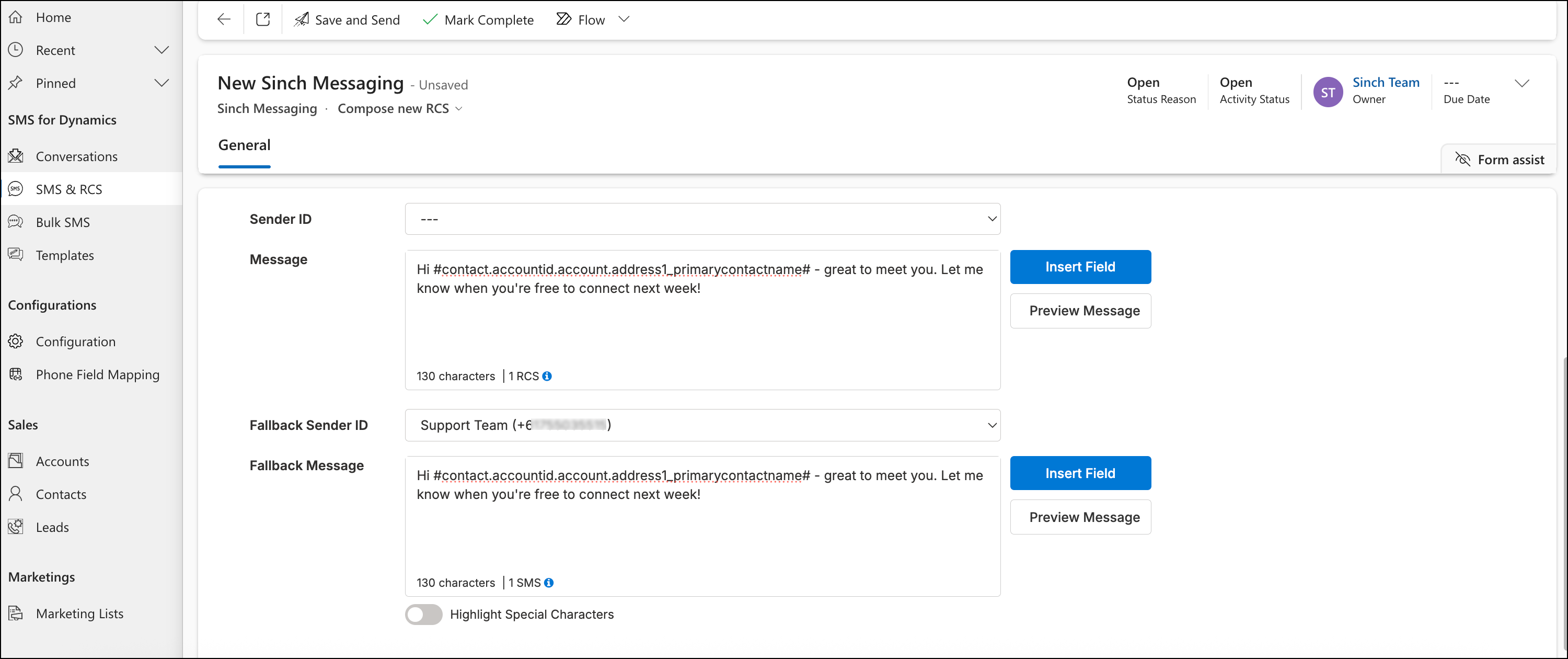The height and width of the screenshot is (659, 1568).
Task: Click the Form assist button label
Action: click(x=1511, y=160)
